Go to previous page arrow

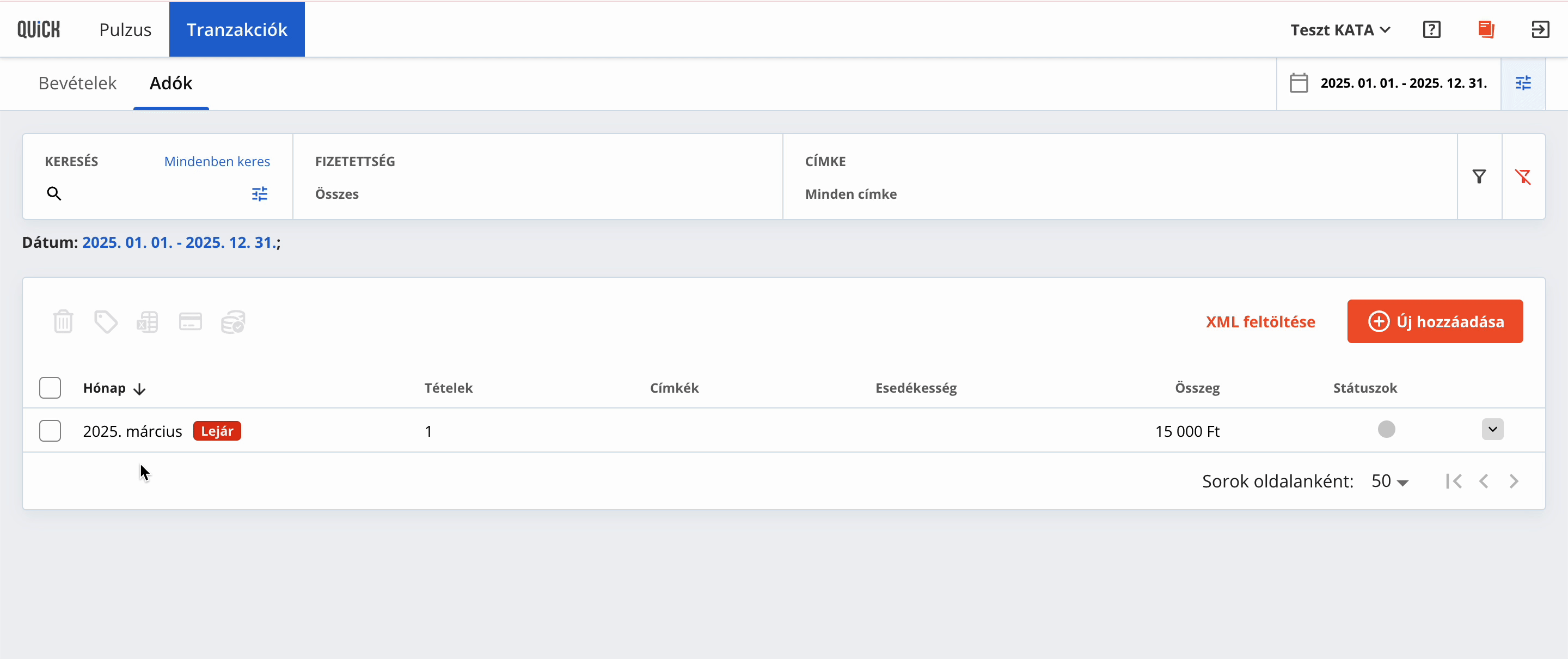pos(1484,481)
